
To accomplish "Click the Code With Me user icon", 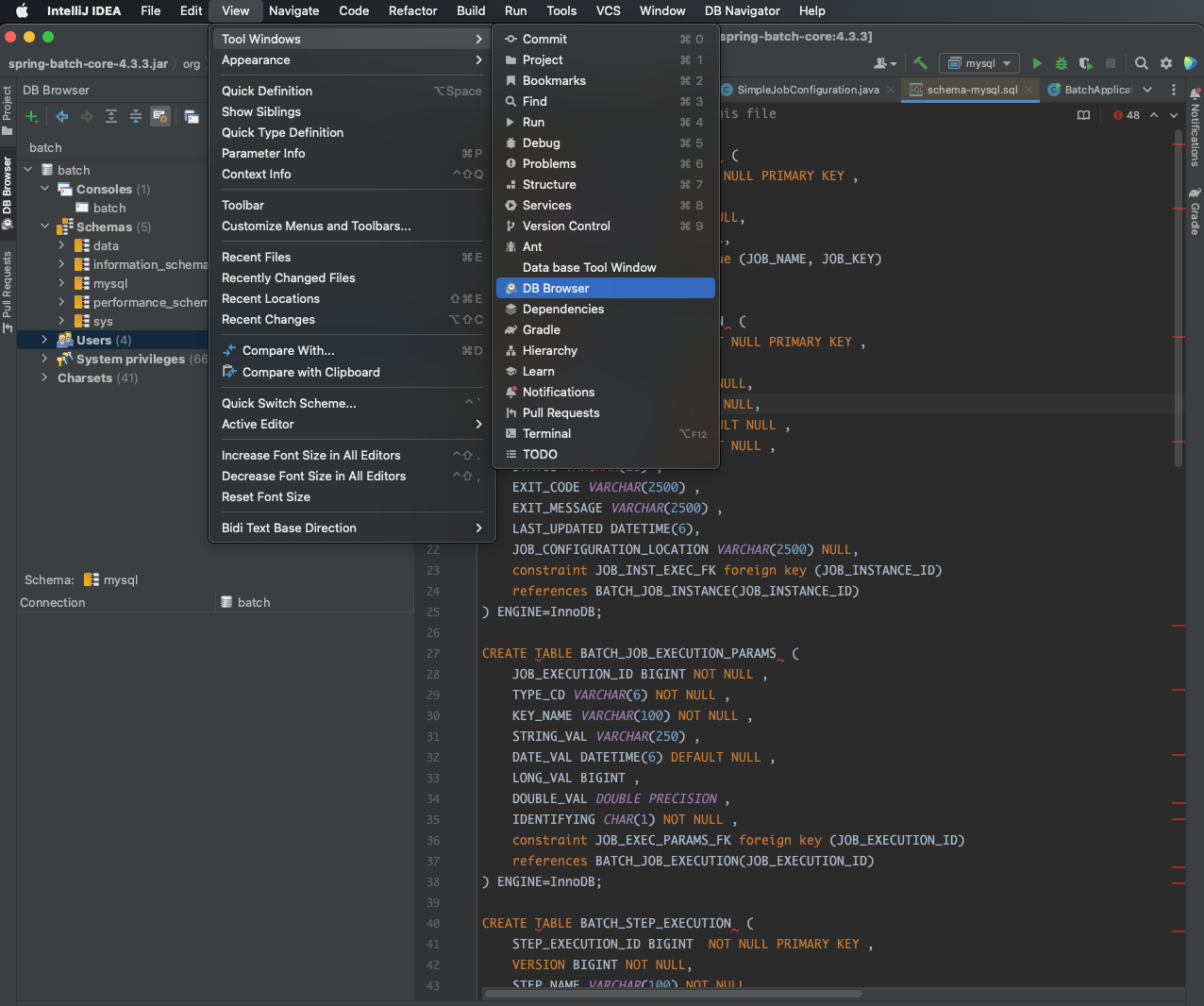I will click(884, 63).
